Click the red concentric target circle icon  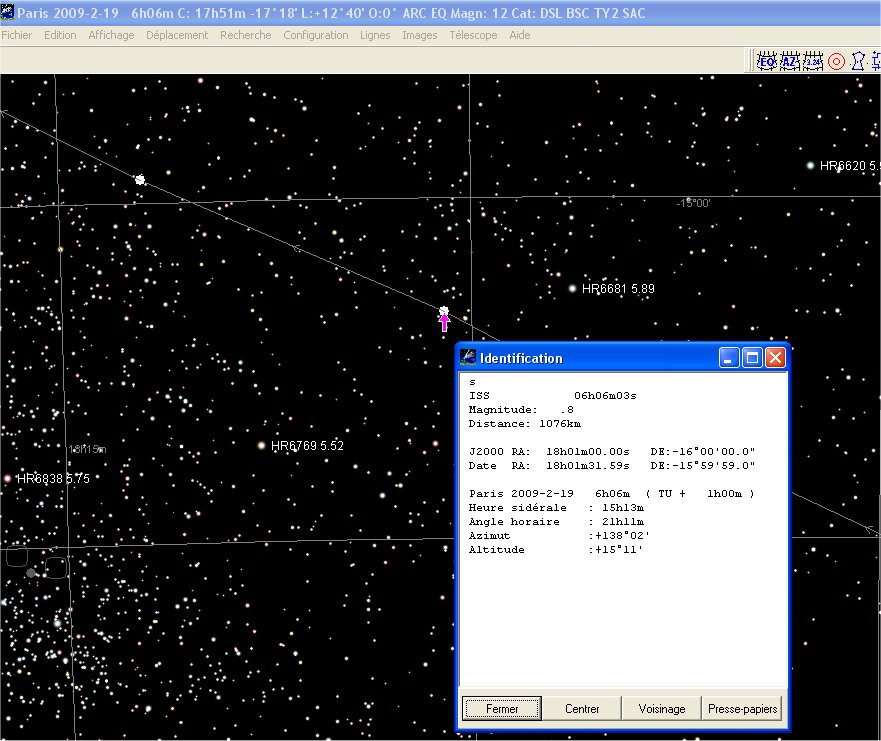[x=836, y=61]
